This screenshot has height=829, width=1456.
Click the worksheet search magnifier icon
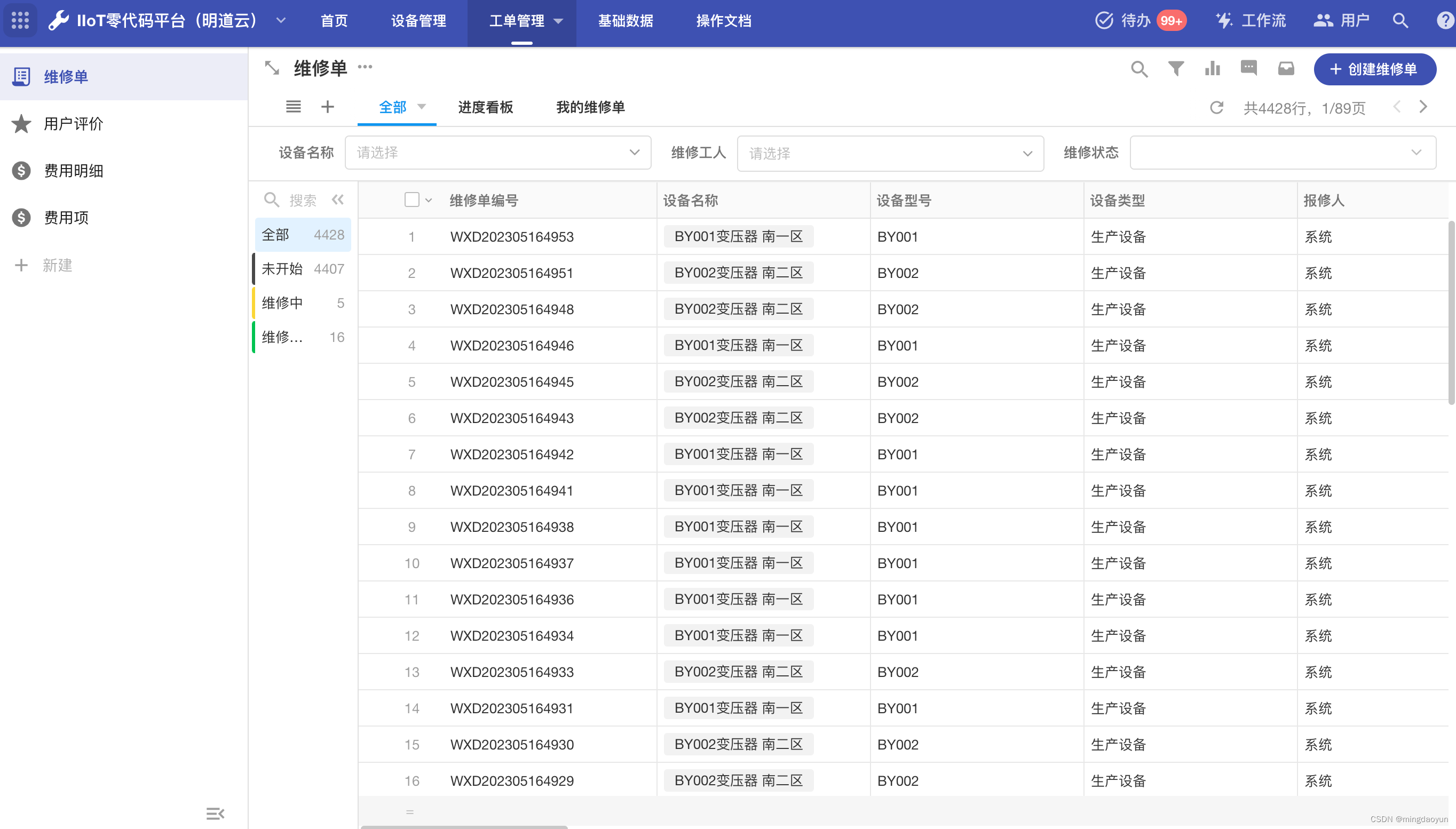point(1140,69)
